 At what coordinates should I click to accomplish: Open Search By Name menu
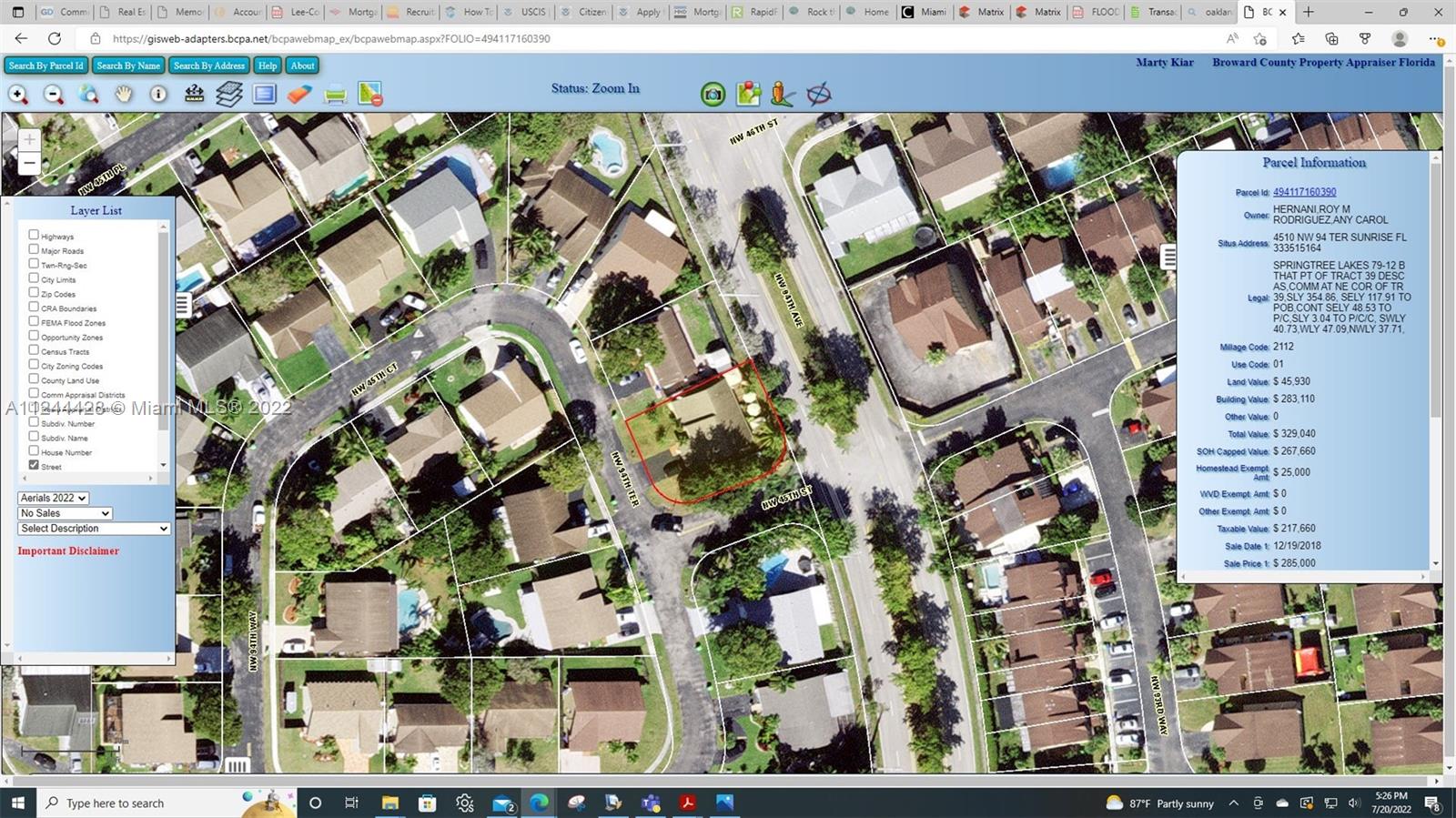[128, 66]
